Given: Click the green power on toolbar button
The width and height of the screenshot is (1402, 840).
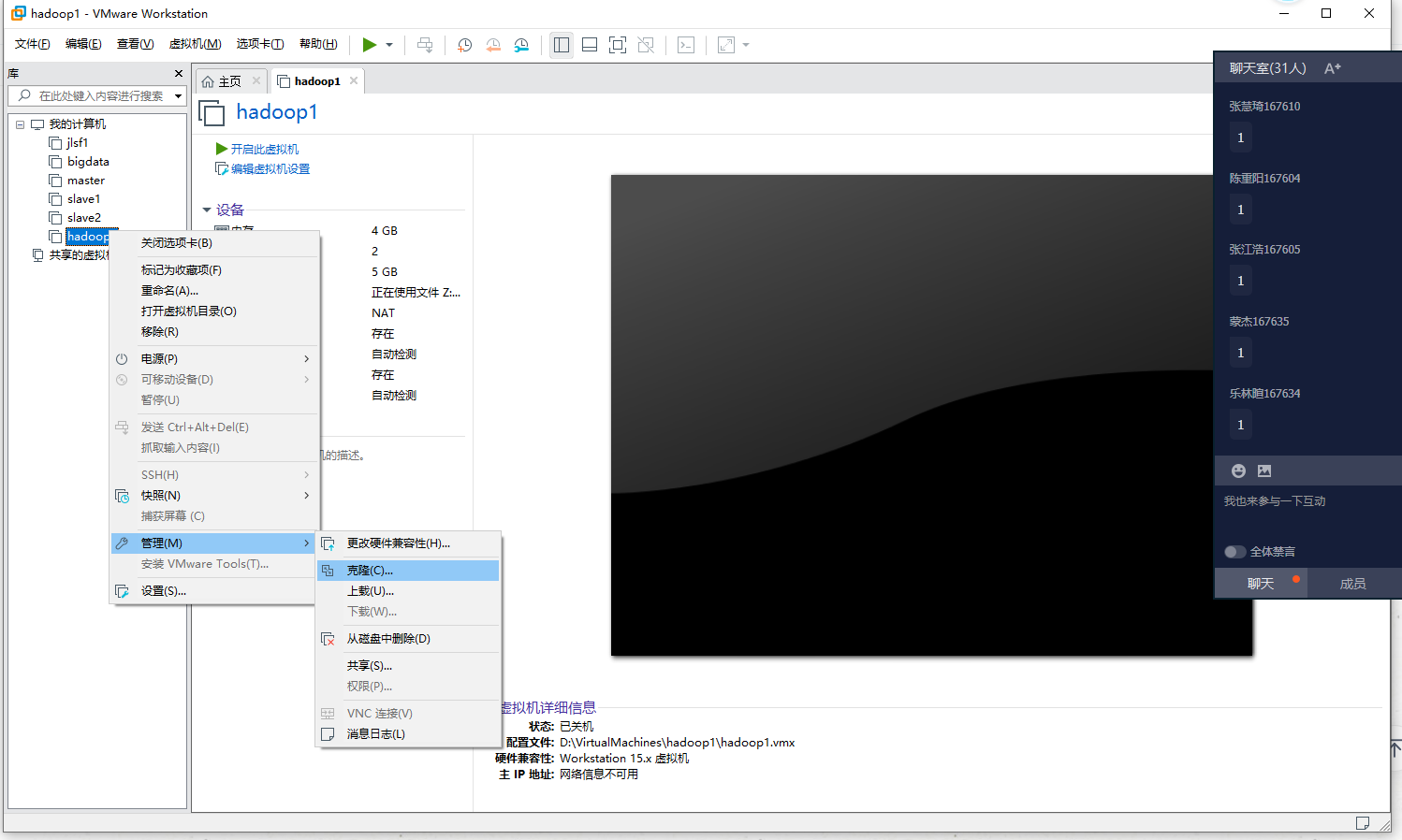Looking at the screenshot, I should [x=370, y=45].
